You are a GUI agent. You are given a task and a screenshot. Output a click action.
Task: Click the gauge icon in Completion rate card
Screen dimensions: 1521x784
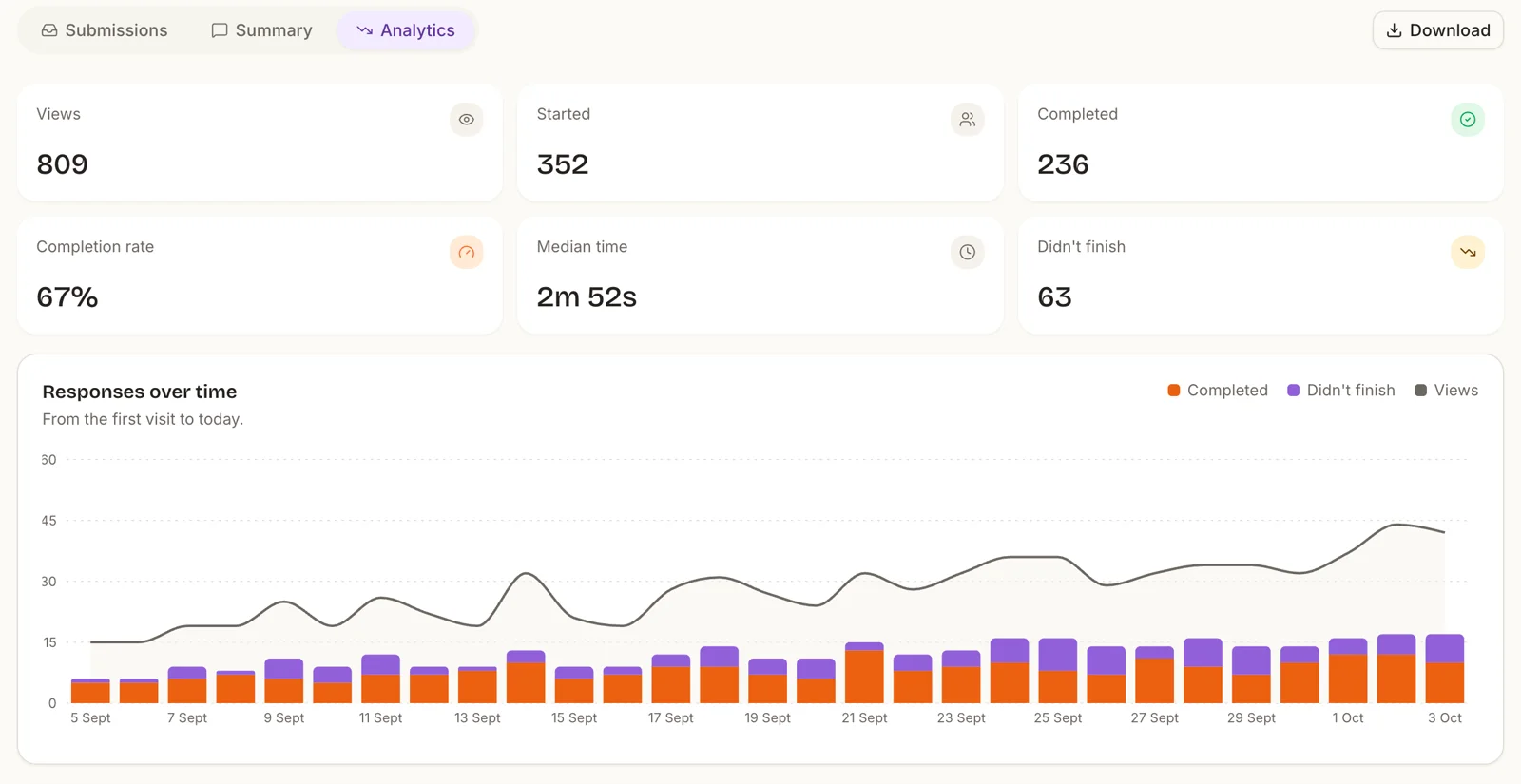pyautogui.click(x=467, y=252)
